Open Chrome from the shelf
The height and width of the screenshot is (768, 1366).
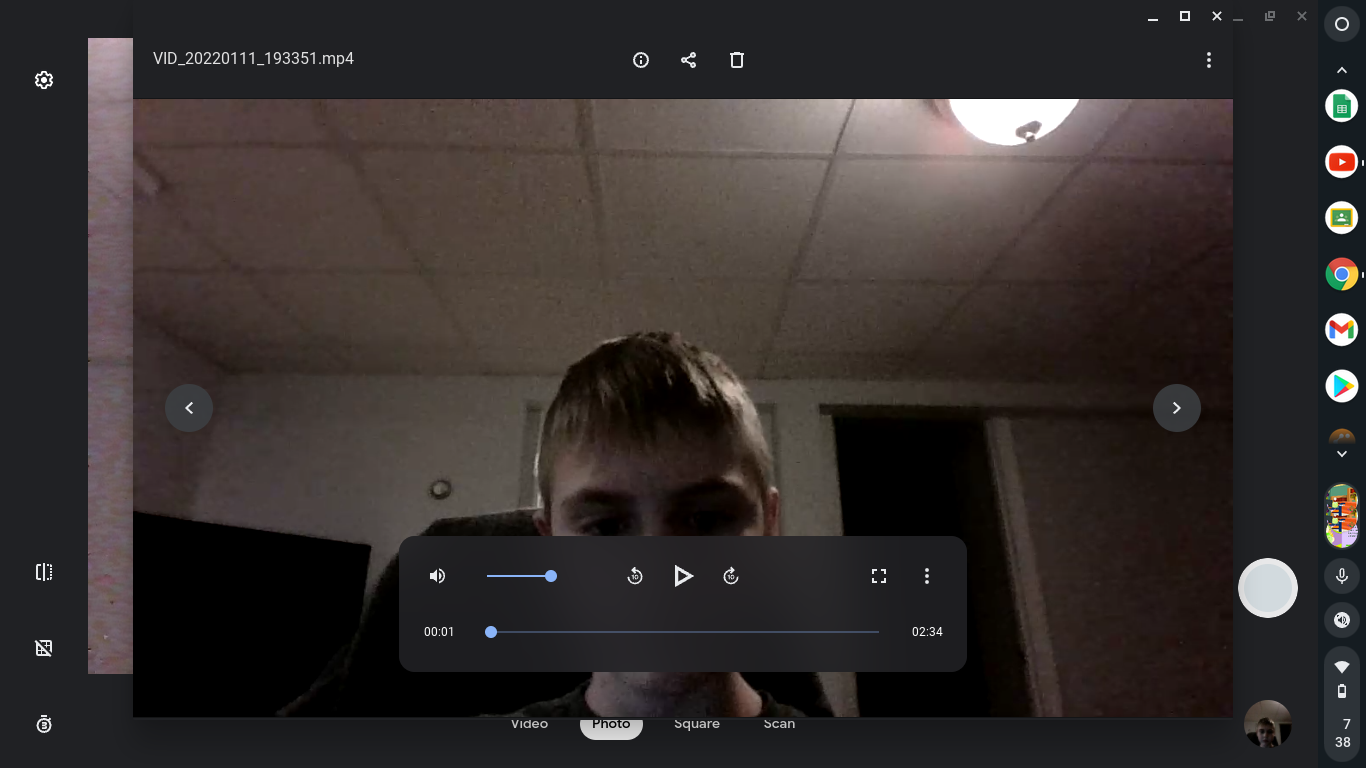[x=1342, y=274]
